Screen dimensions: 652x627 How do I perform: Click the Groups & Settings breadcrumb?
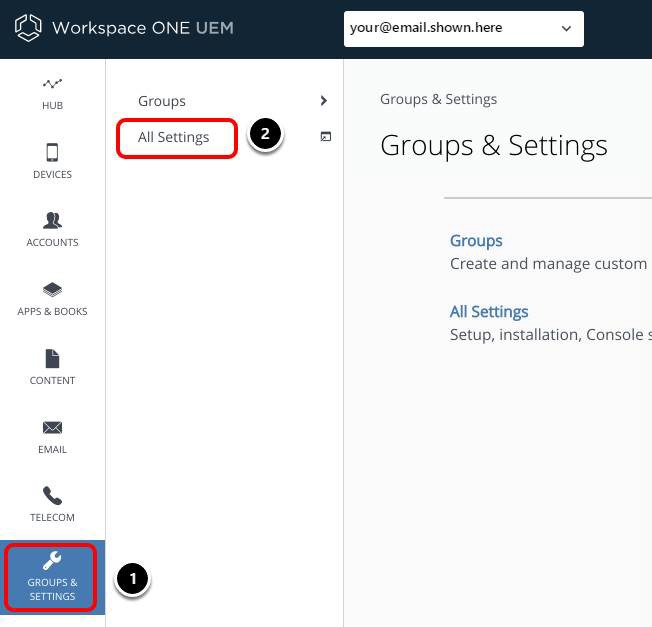pyautogui.click(x=438, y=99)
